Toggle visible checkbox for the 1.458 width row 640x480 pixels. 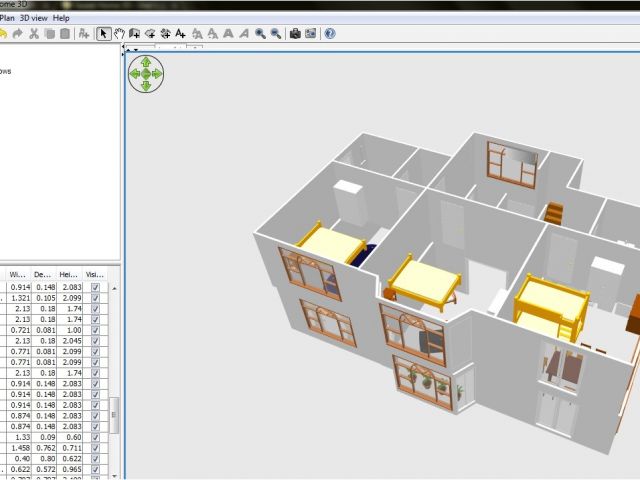[x=95, y=446]
